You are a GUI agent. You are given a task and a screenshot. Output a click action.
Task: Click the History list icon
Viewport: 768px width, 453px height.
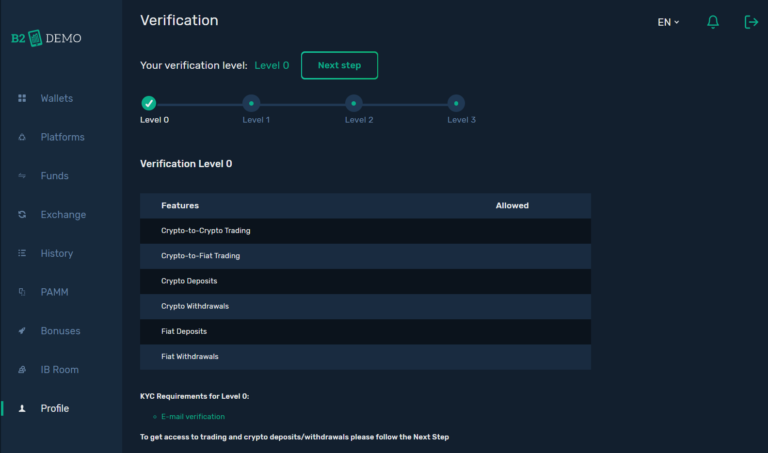pyautogui.click(x=22, y=253)
